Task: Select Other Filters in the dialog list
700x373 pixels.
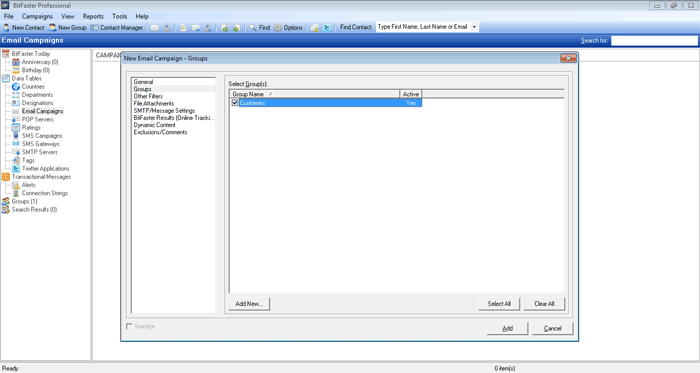Action: click(148, 96)
